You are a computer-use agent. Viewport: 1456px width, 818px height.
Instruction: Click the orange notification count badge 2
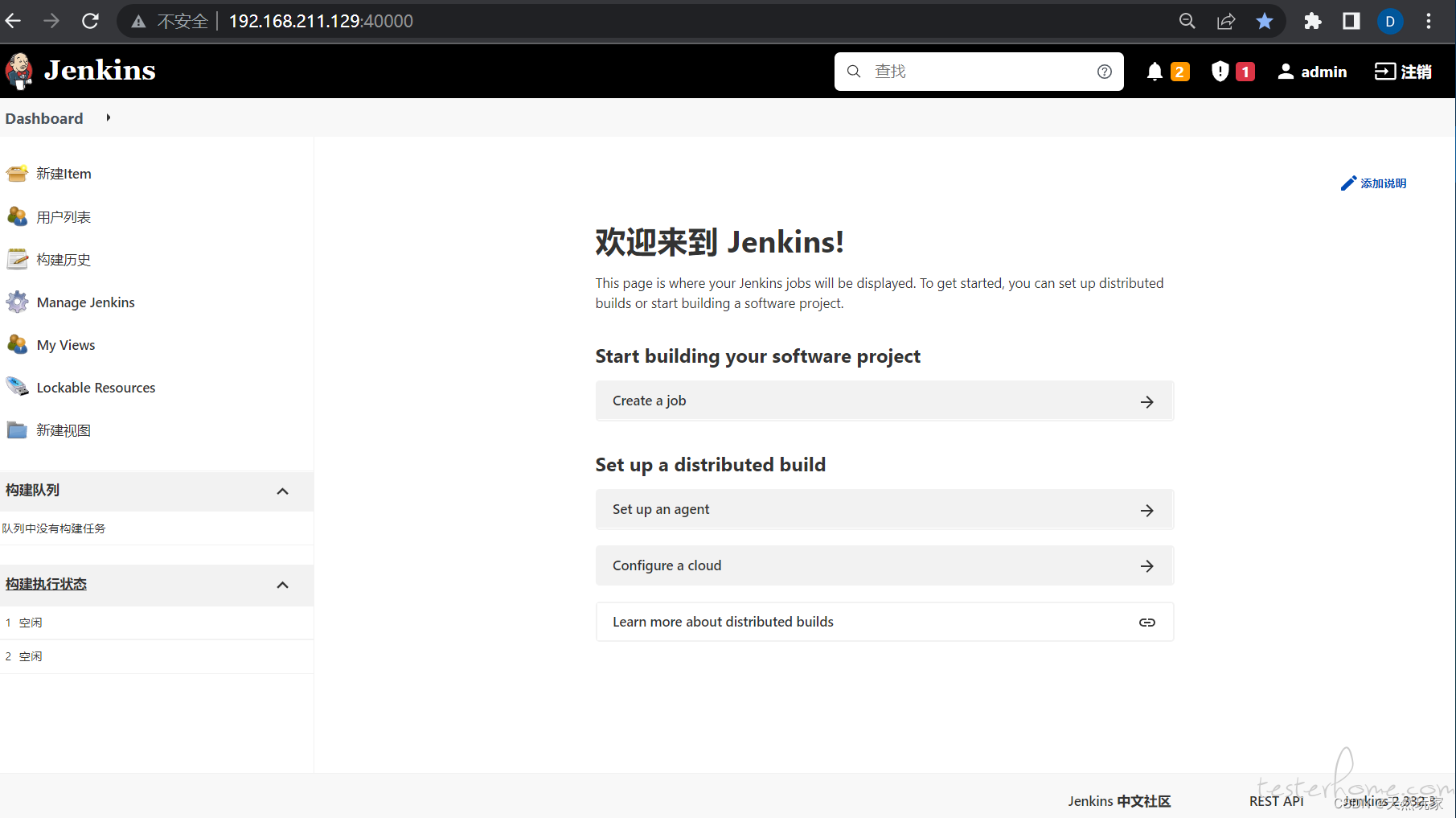point(1179,72)
